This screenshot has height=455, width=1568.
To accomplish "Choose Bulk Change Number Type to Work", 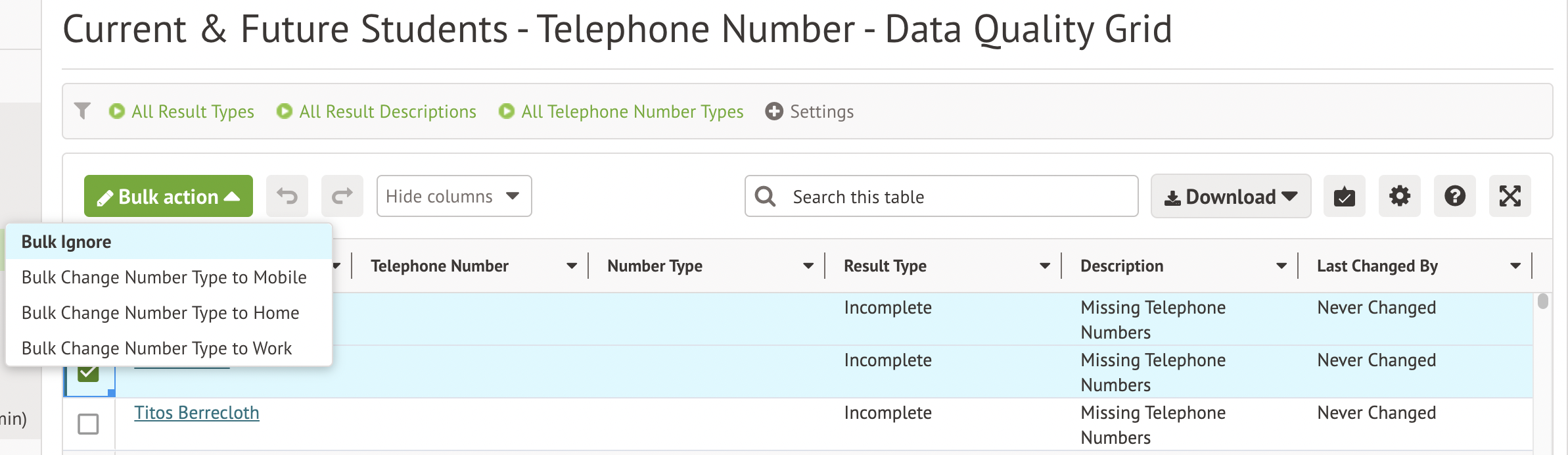I will 156,348.
